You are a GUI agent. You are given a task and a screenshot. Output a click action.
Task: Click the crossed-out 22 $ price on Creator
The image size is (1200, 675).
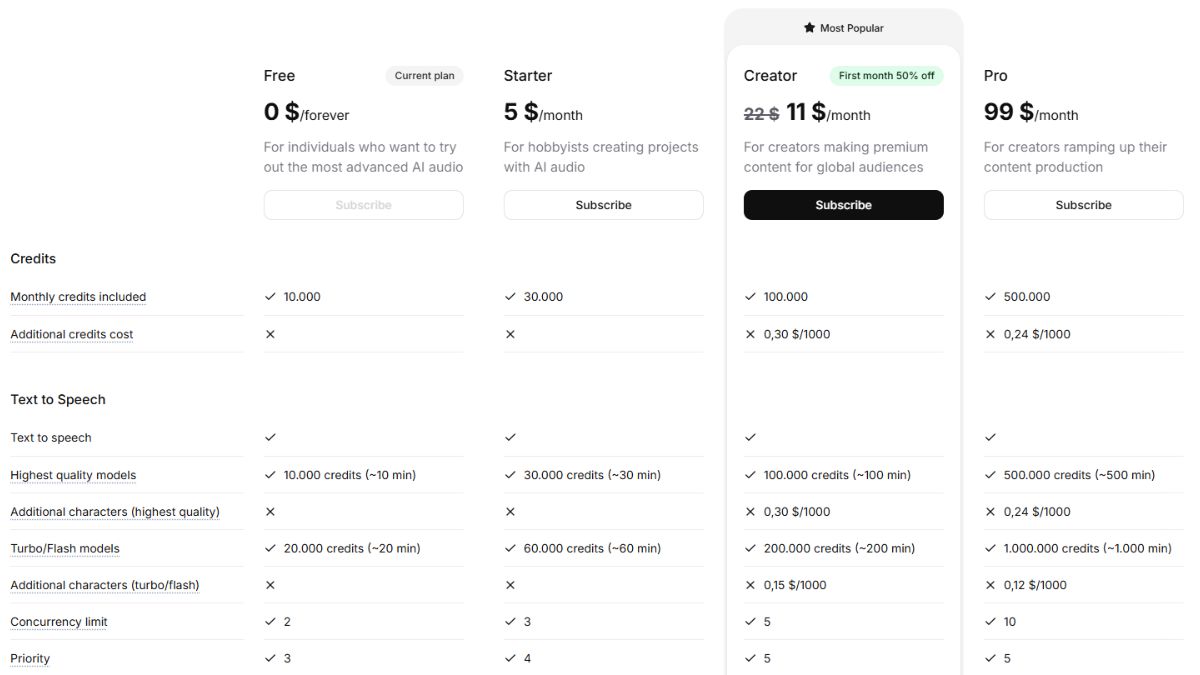760,113
